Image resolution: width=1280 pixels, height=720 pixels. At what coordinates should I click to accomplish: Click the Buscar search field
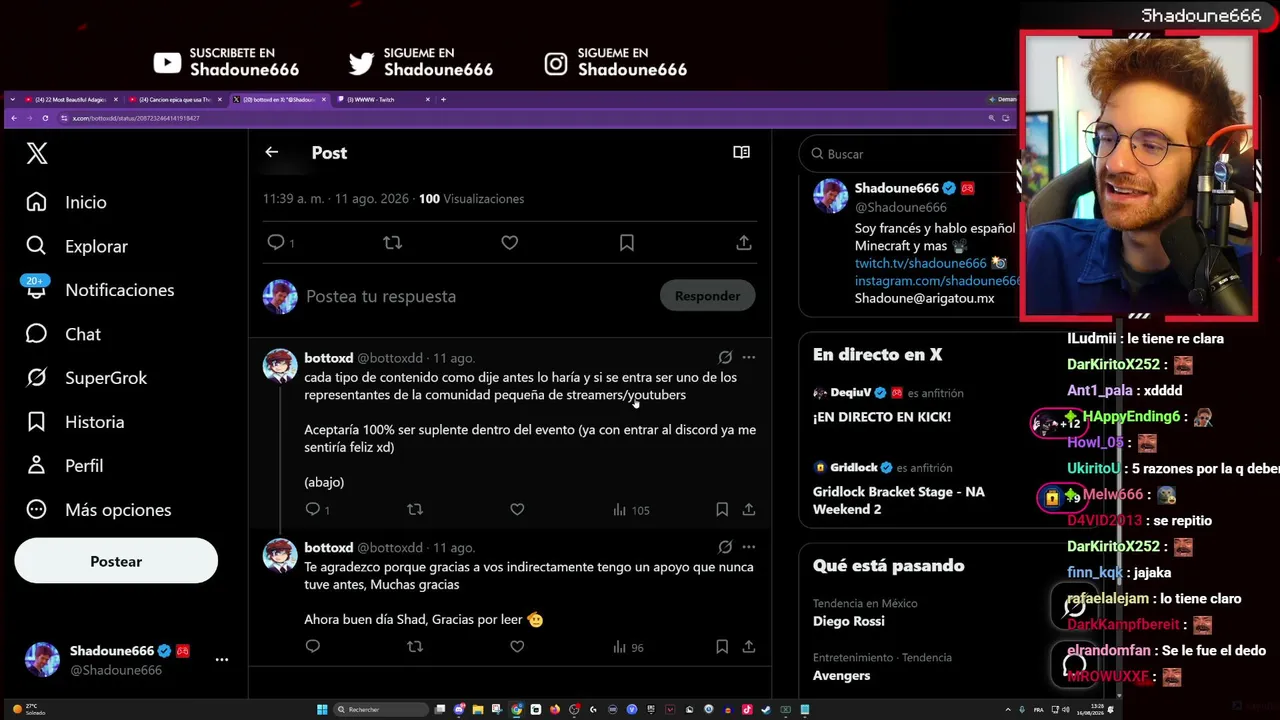[908, 154]
